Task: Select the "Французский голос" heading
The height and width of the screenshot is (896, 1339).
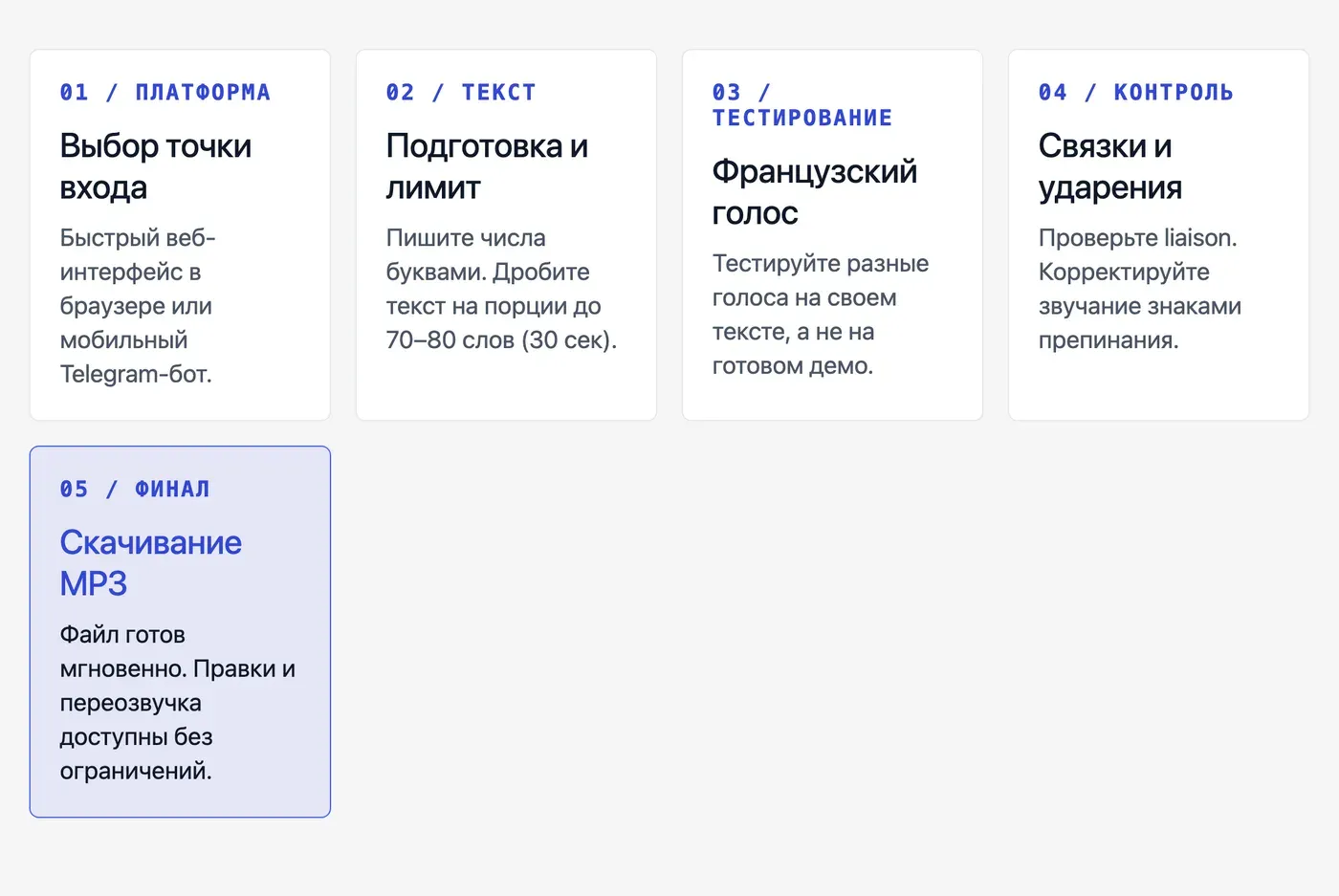Action: point(815,192)
